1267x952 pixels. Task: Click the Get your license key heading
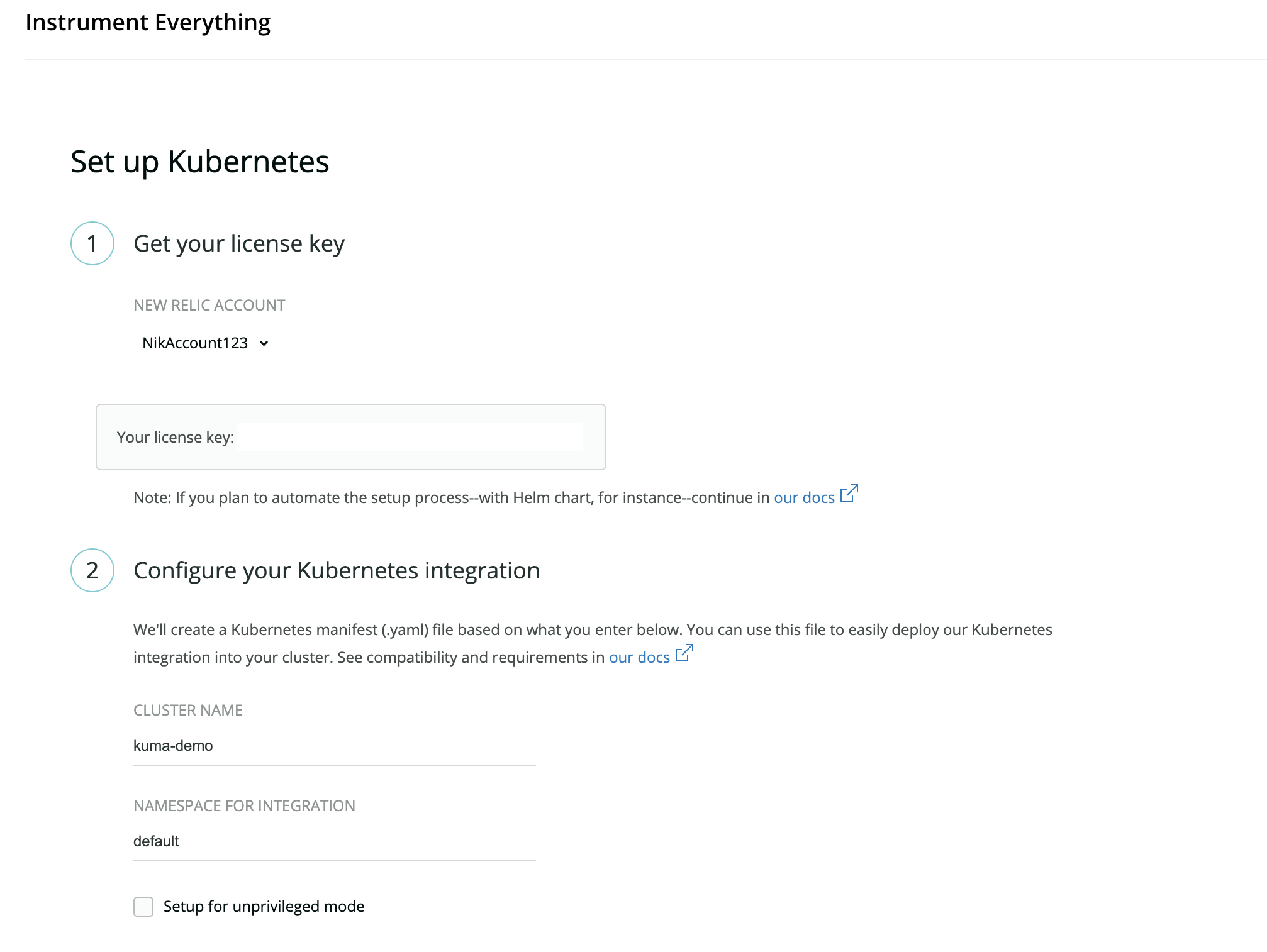click(239, 244)
